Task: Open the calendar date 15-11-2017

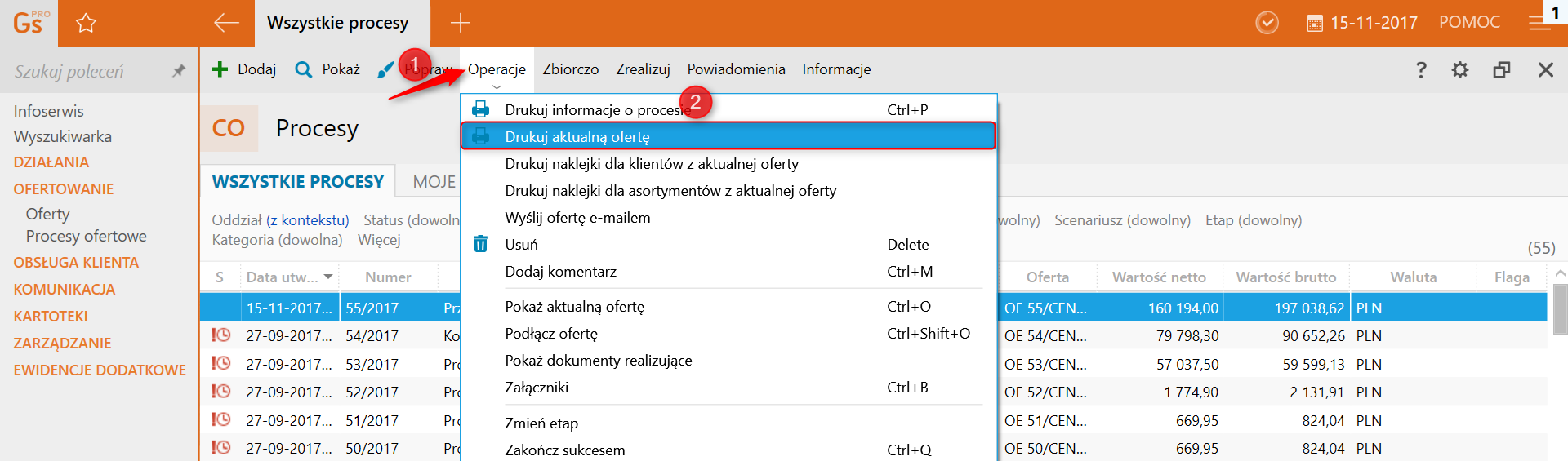Action: (x=1362, y=23)
